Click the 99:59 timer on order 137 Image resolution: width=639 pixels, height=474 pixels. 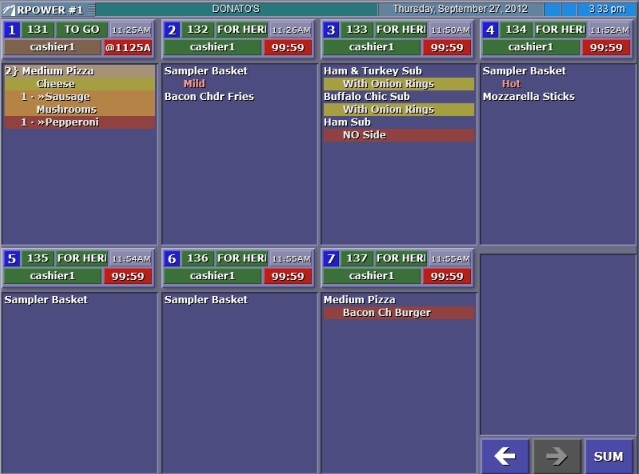coord(447,276)
